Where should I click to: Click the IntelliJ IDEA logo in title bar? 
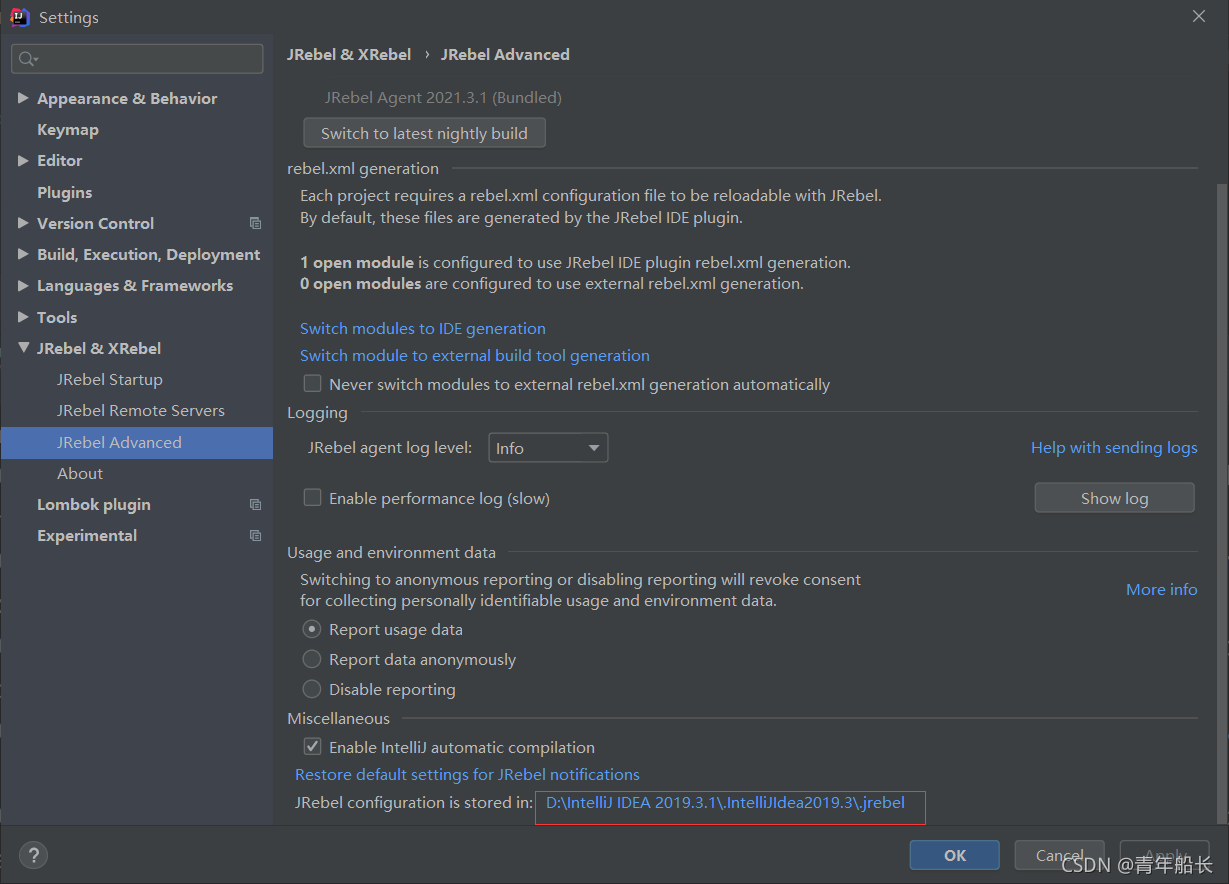[19, 17]
